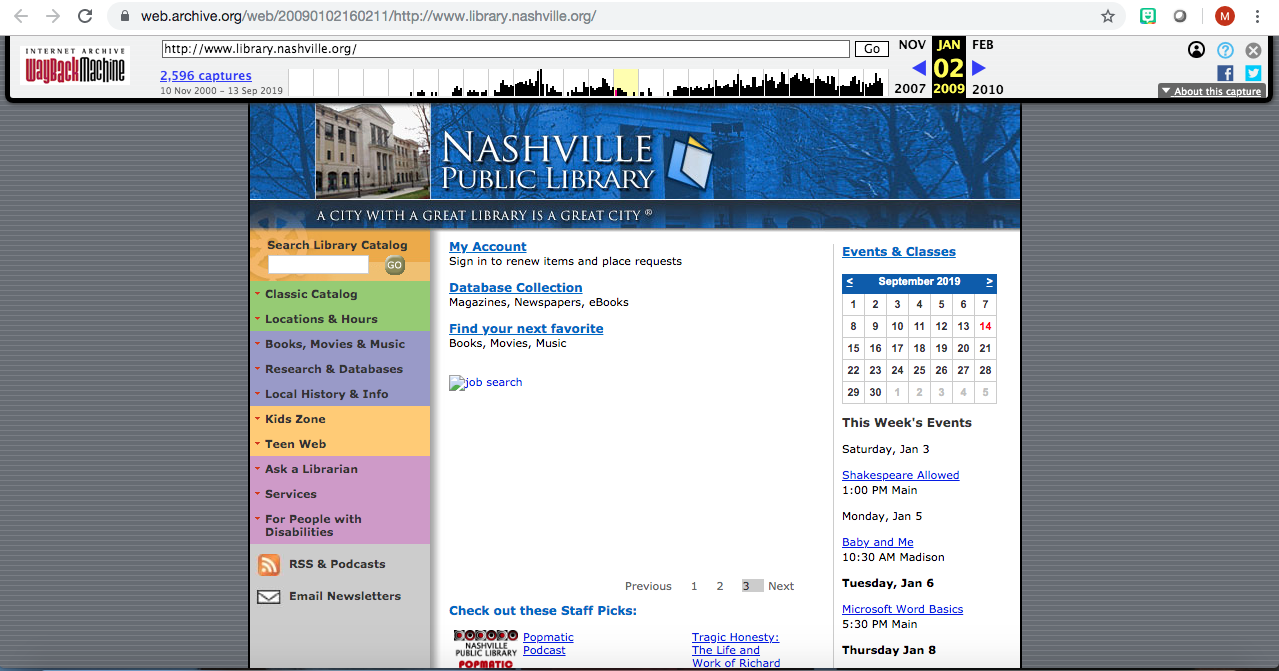
Task: Click the Wayback Machine logo
Action: click(75, 66)
